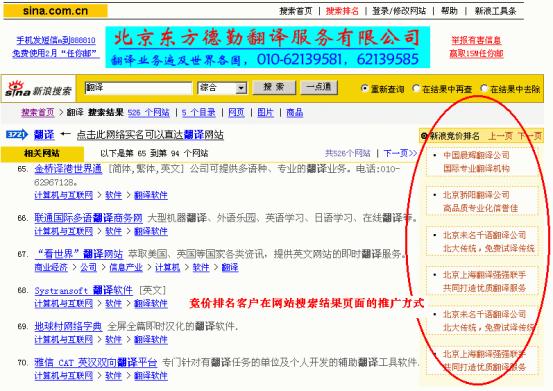Screen dimensions: 553x391
Task: Click the Sina search logo icon
Action: [x=38, y=88]
